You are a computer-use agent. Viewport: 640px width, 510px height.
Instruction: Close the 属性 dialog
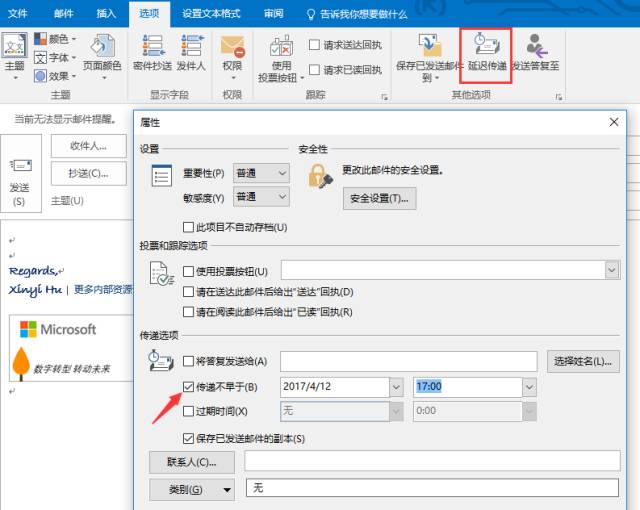614,122
